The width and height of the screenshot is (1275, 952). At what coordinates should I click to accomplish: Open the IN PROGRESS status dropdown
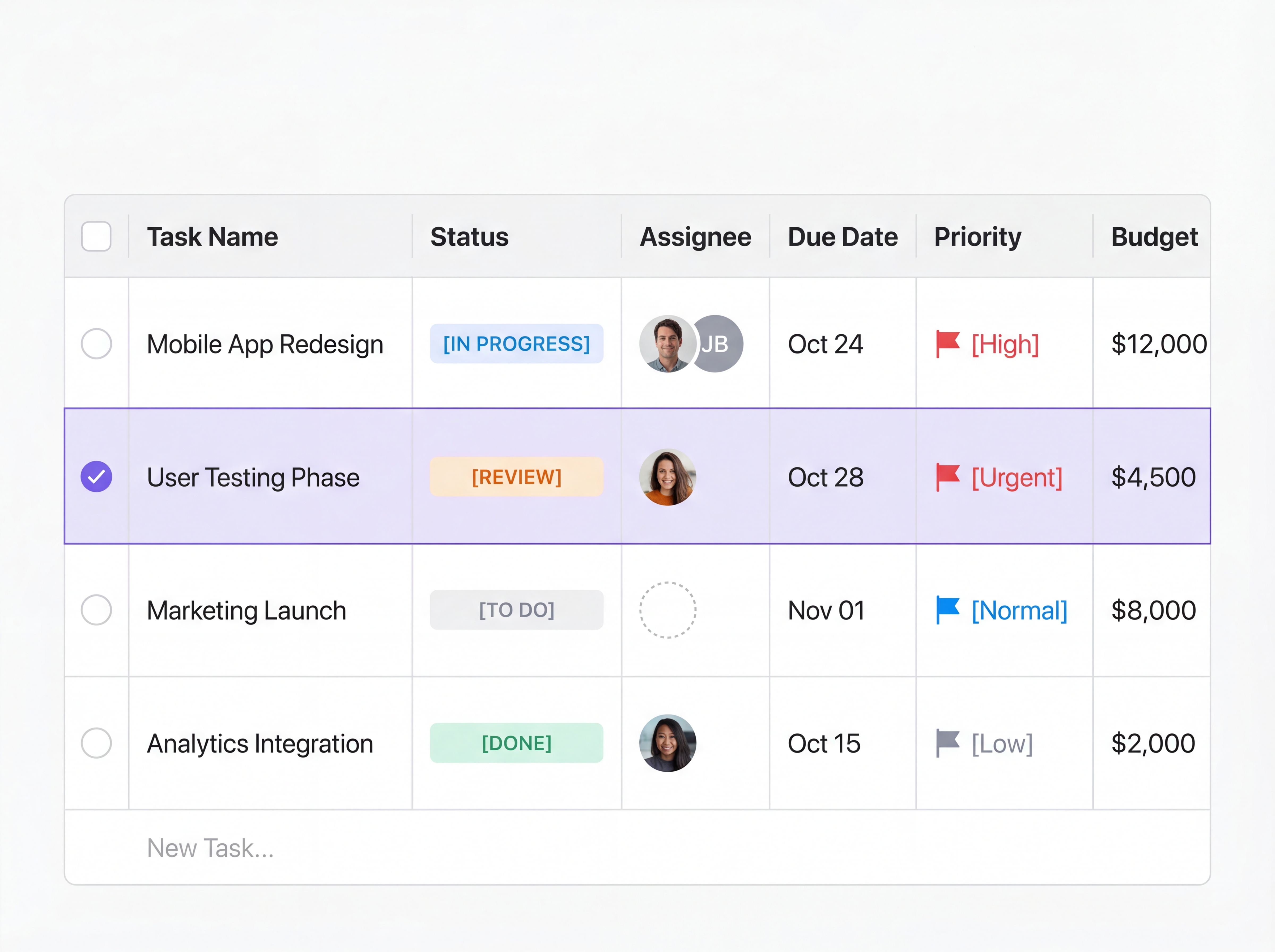tap(516, 343)
